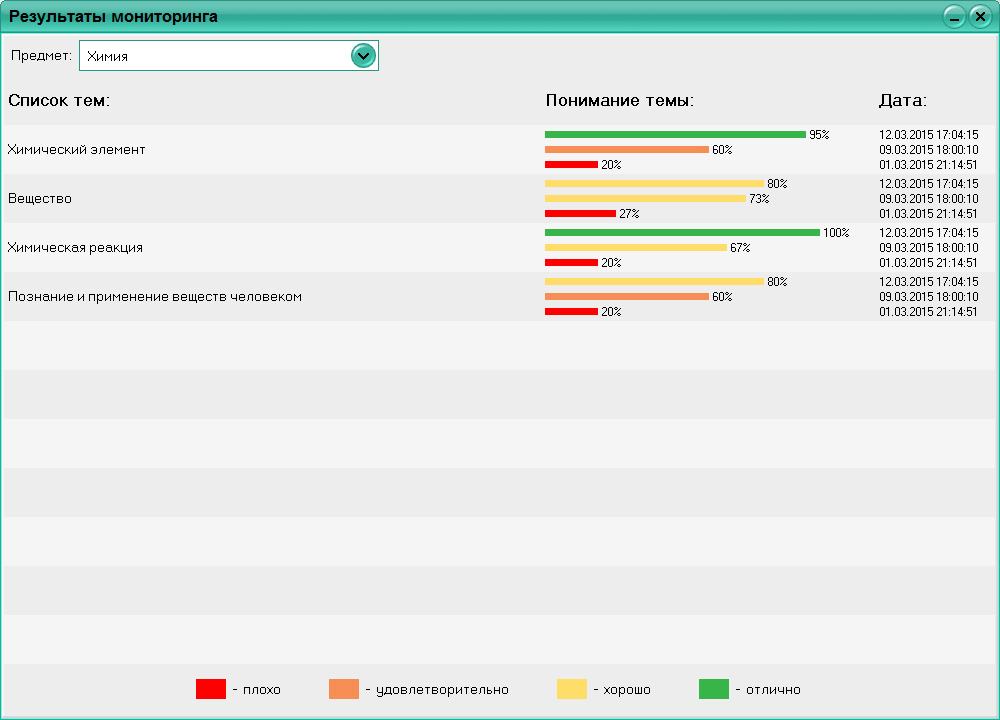Click the Понимание темы header
This screenshot has height=720, width=1000.
(619, 100)
